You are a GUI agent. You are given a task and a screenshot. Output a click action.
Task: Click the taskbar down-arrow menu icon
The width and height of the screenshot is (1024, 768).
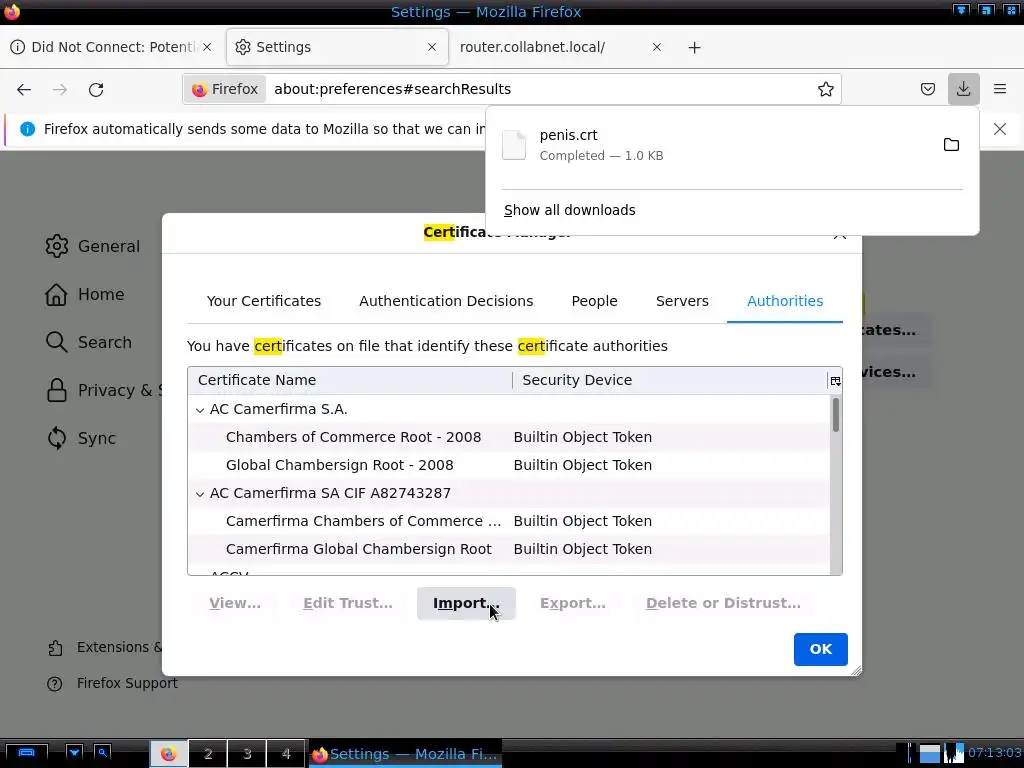[74, 753]
